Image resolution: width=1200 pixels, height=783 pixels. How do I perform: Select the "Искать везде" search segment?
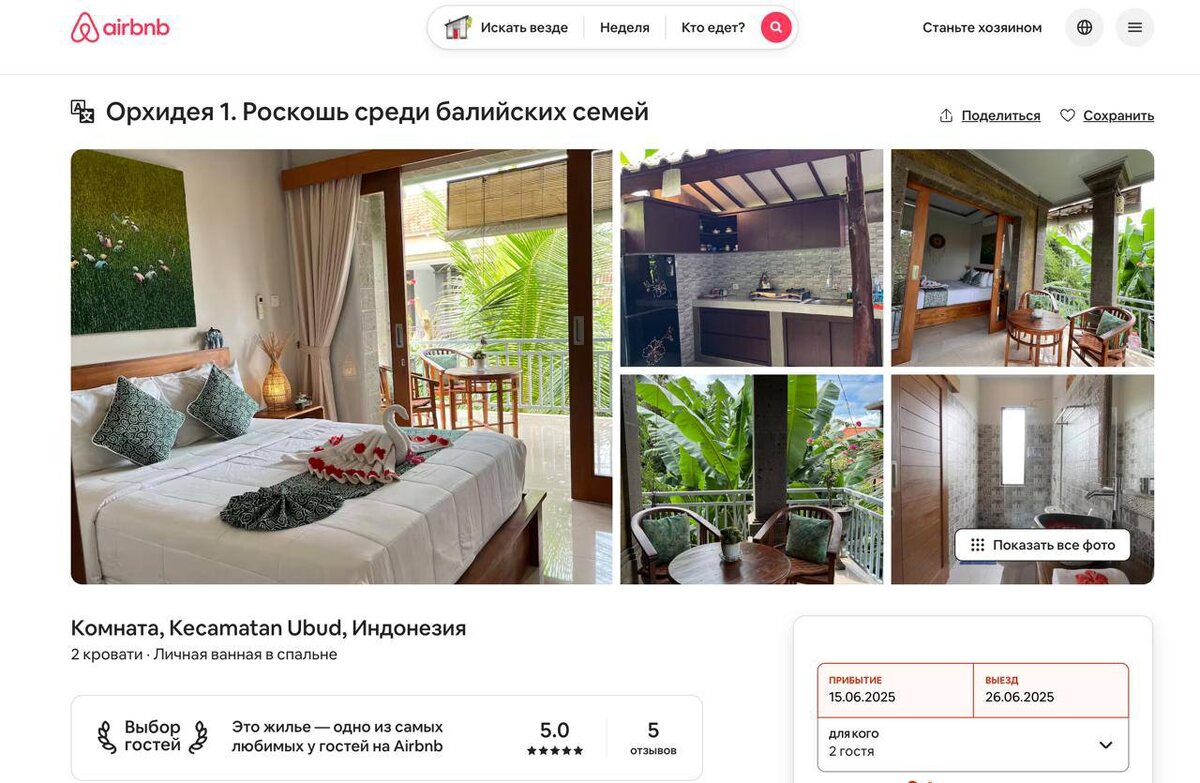[506, 27]
